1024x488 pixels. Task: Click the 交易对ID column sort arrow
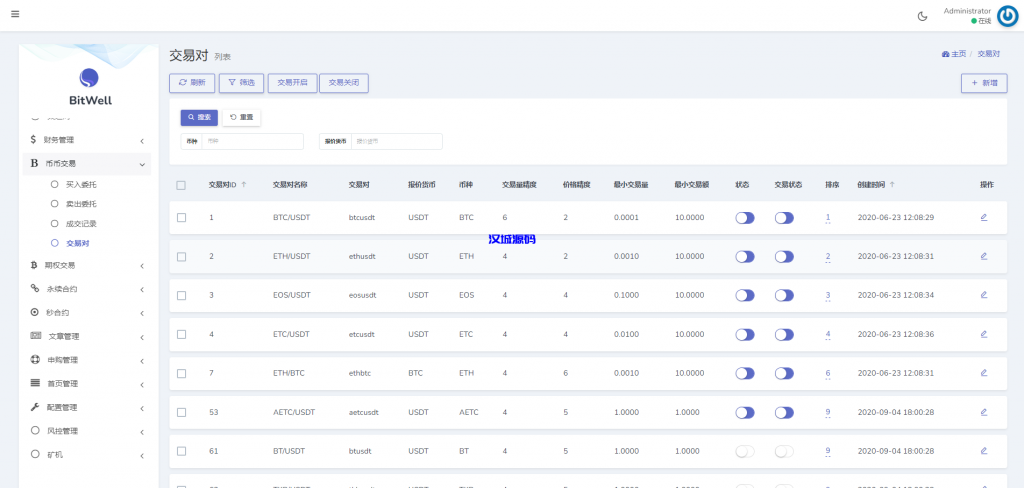coord(244,185)
